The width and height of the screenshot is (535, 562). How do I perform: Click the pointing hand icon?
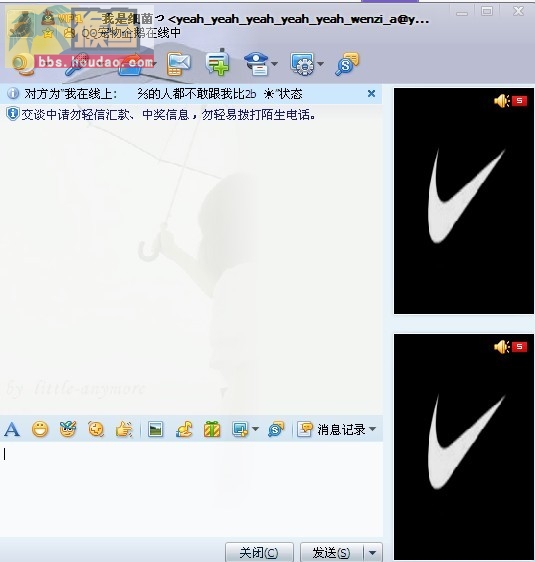pos(124,429)
